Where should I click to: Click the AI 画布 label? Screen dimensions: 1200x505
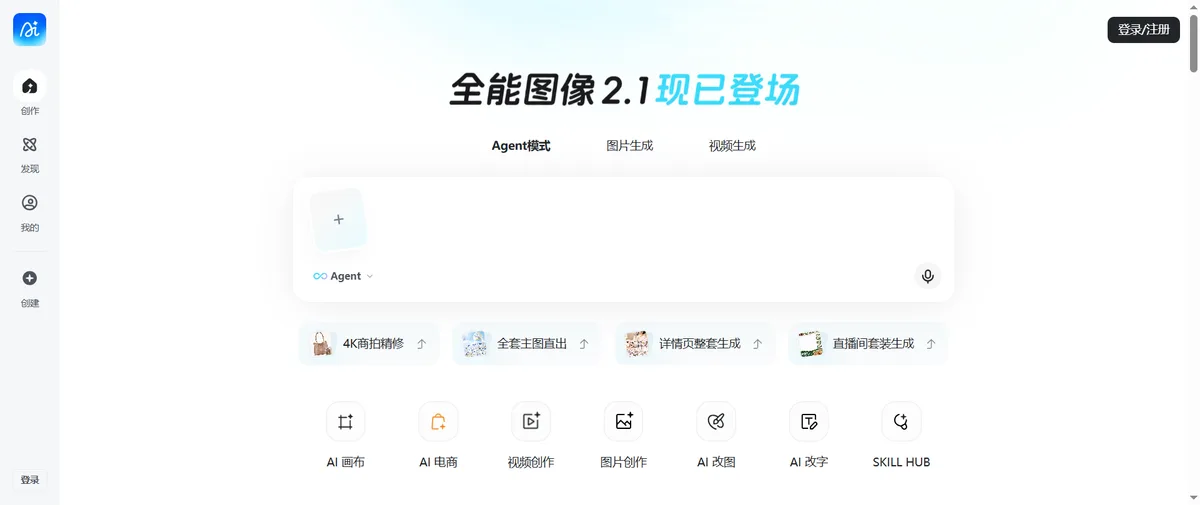point(346,462)
